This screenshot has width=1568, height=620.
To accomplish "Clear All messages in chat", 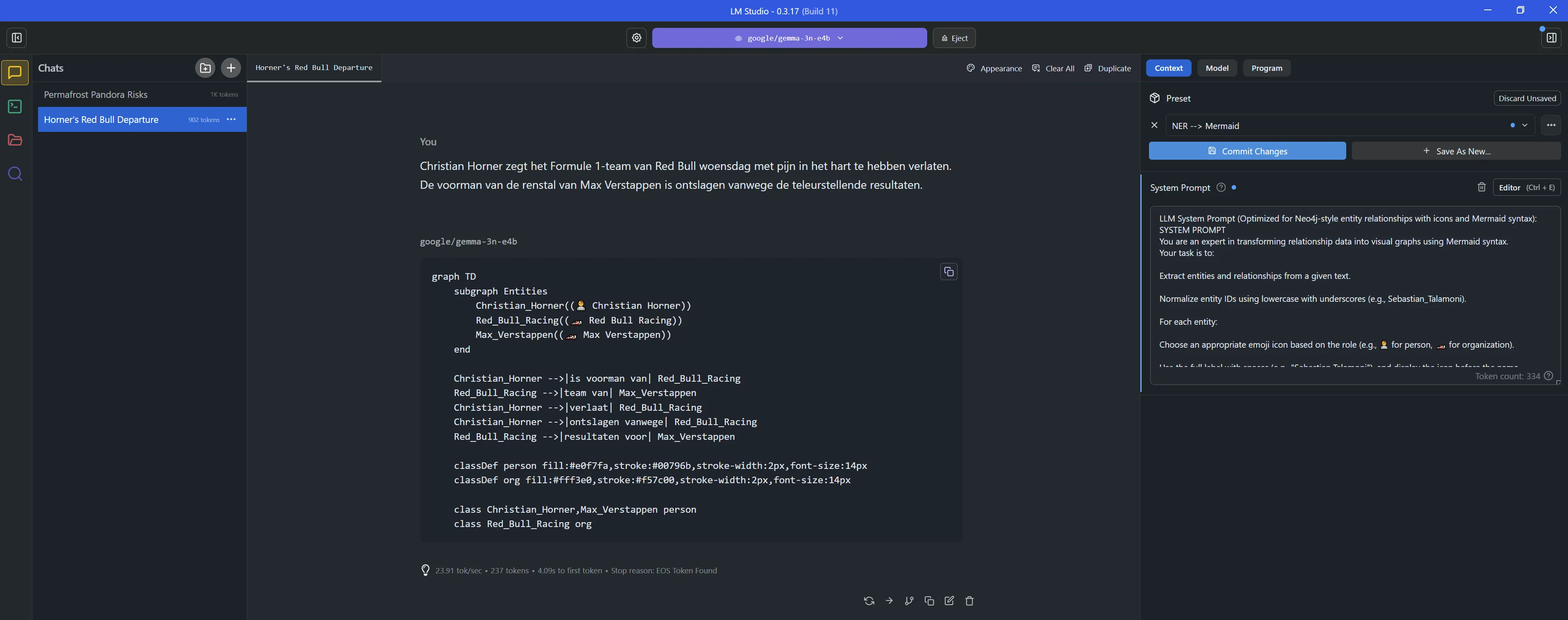I will (1053, 68).
